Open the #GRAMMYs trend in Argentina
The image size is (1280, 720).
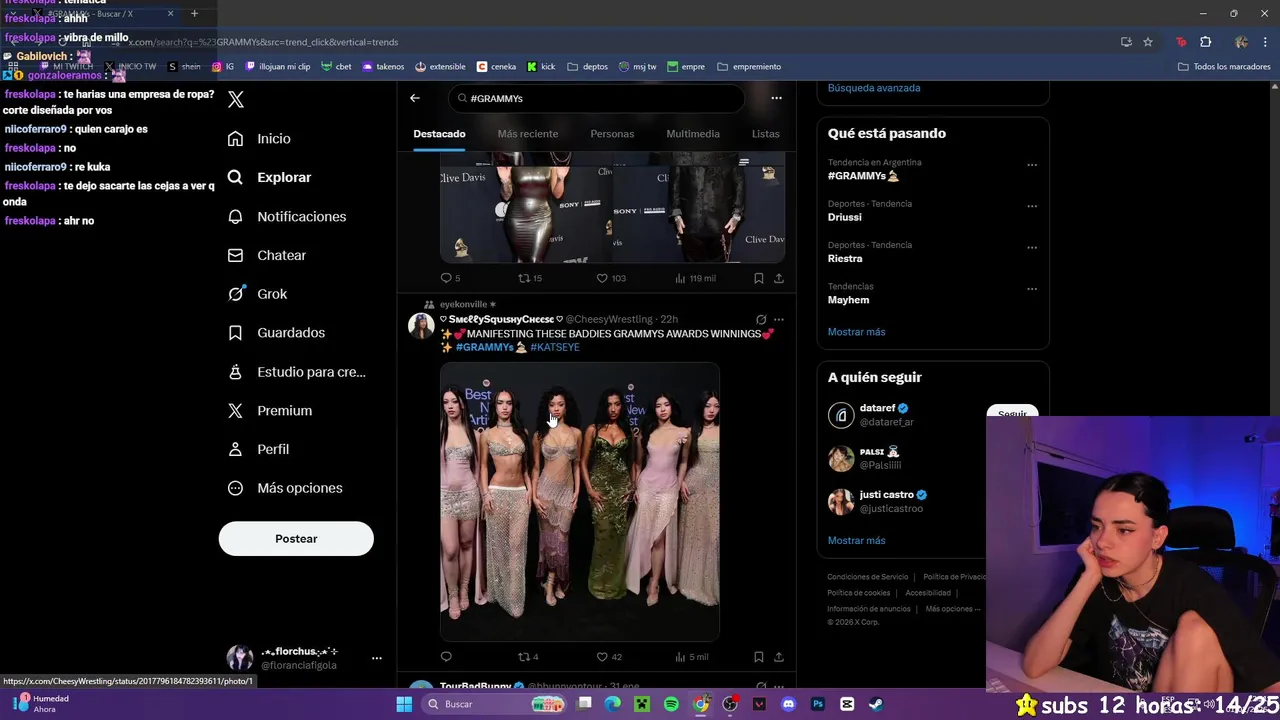point(863,176)
